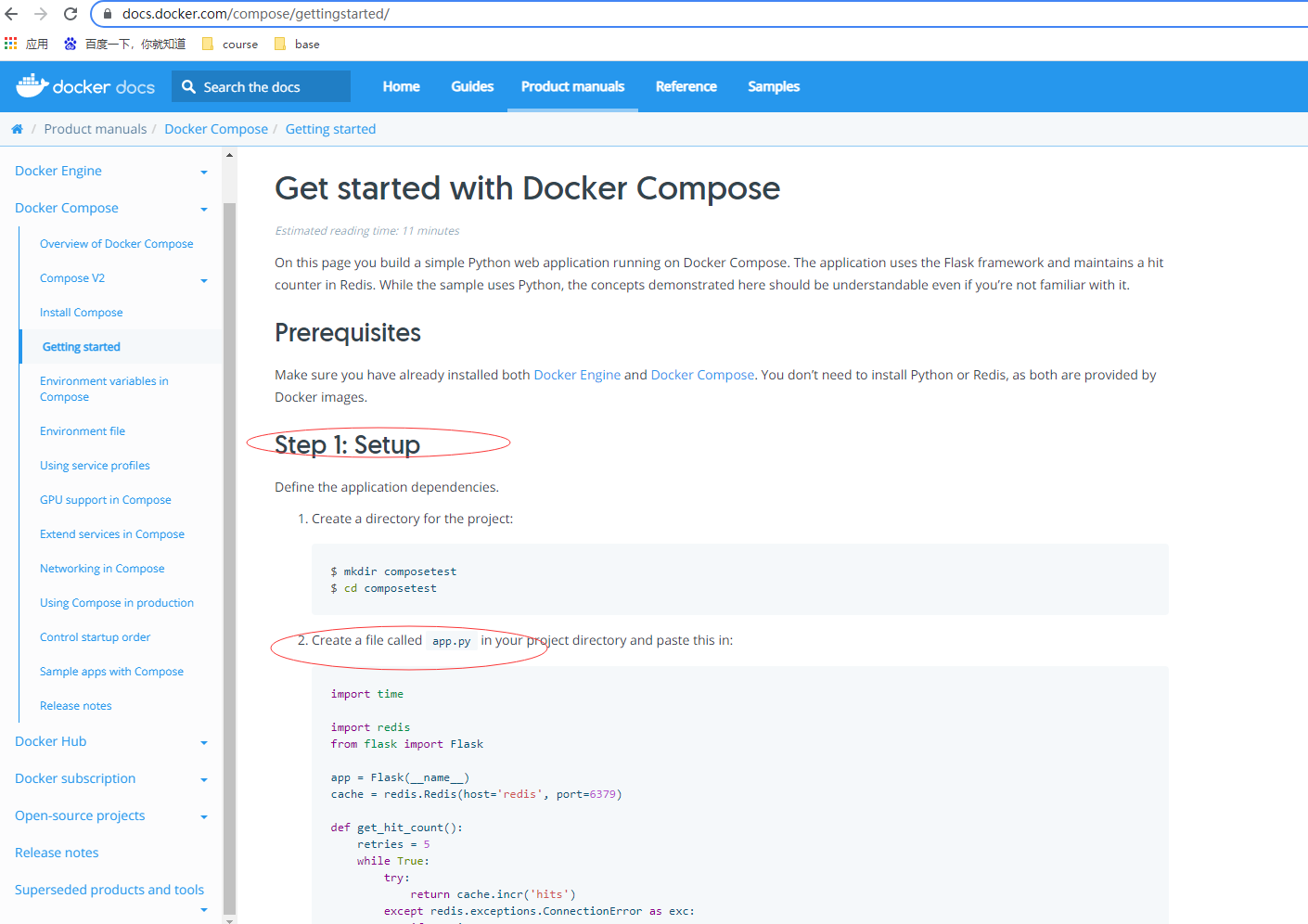Open Overview of Docker Compose
Screen dimensions: 1308x924
click(x=117, y=244)
